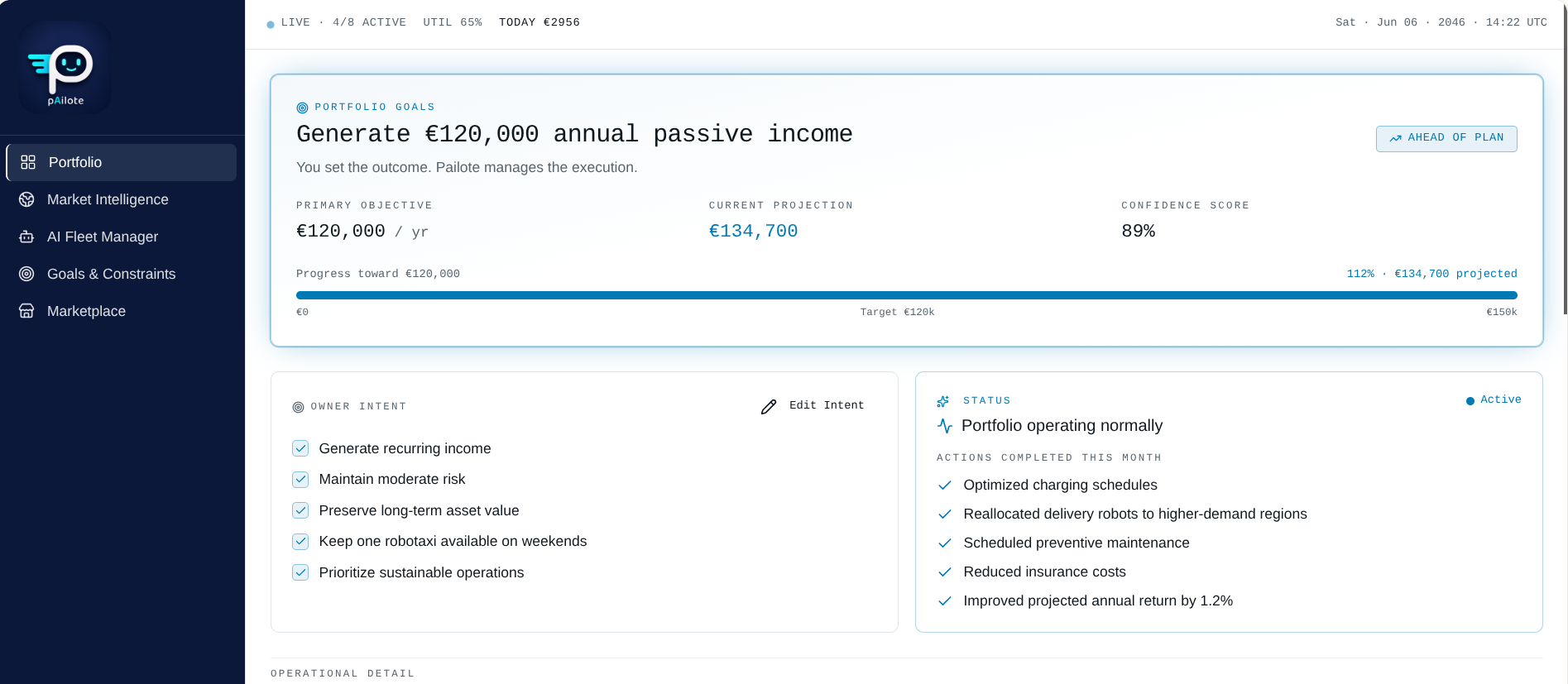Click the Owner Intent target icon
The width and height of the screenshot is (1568, 684).
pos(298,407)
